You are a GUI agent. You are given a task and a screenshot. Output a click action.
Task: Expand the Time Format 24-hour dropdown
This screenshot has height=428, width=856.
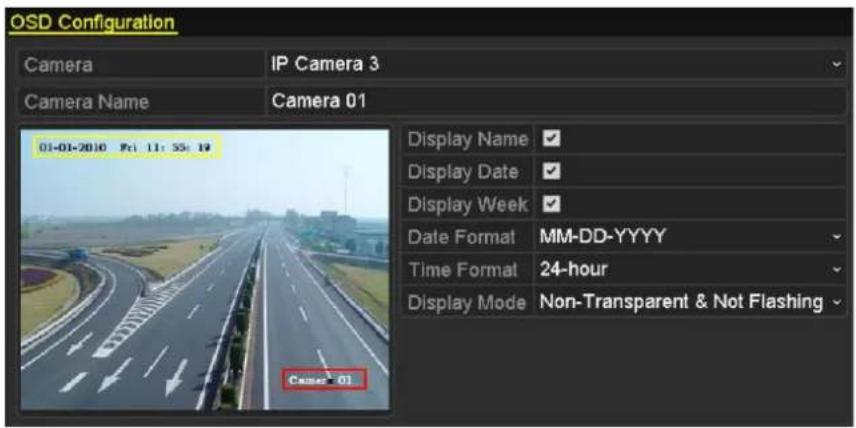[690, 269]
